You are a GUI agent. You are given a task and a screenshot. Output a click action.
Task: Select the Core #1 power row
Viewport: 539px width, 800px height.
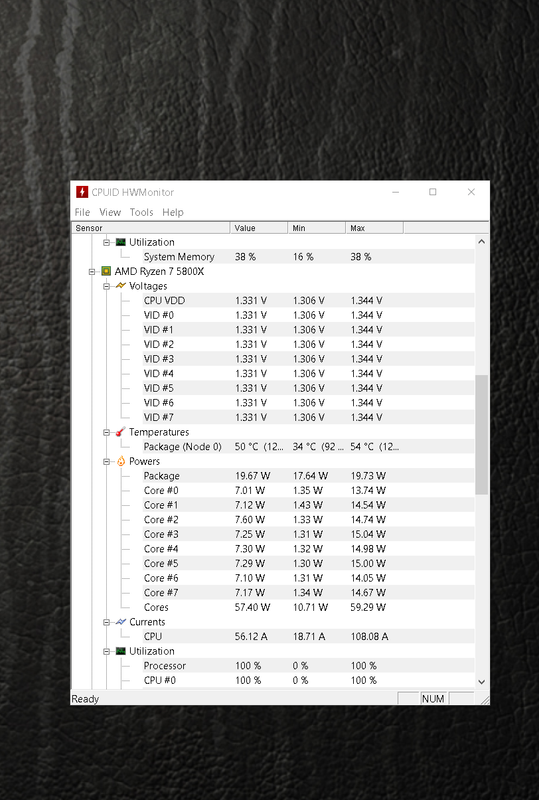[308, 505]
